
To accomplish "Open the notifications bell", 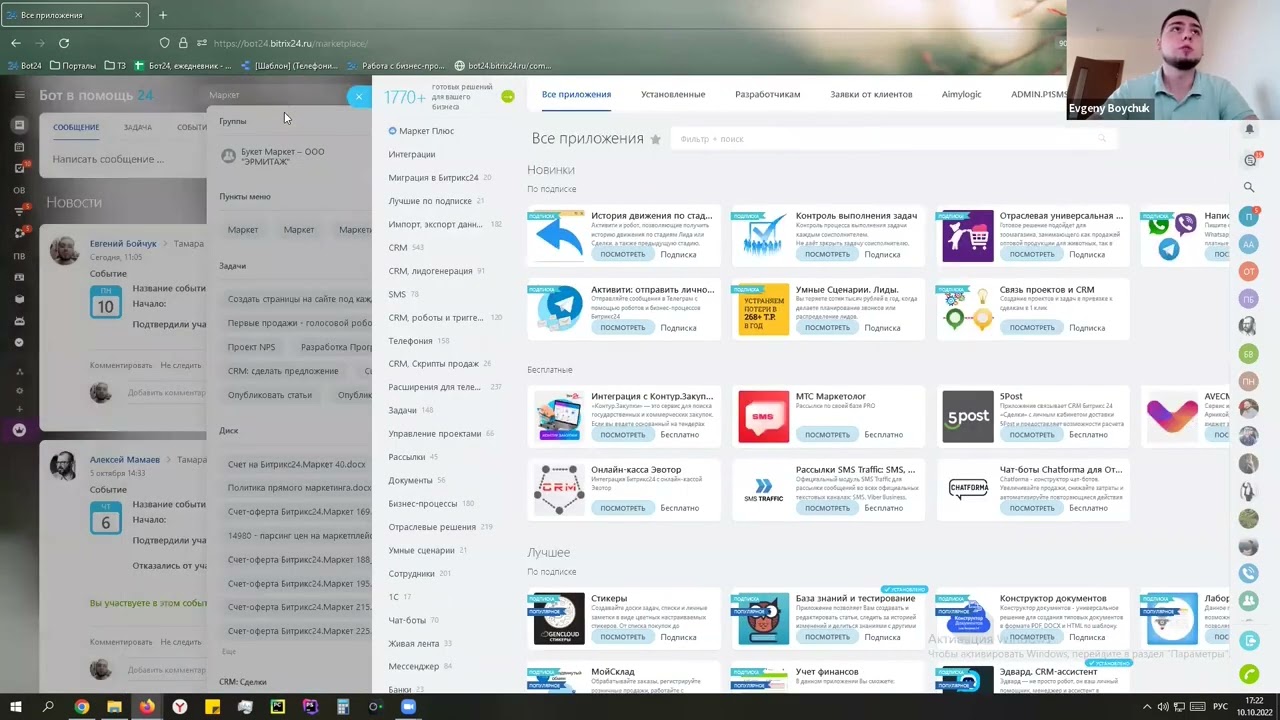I will tap(1249, 129).
